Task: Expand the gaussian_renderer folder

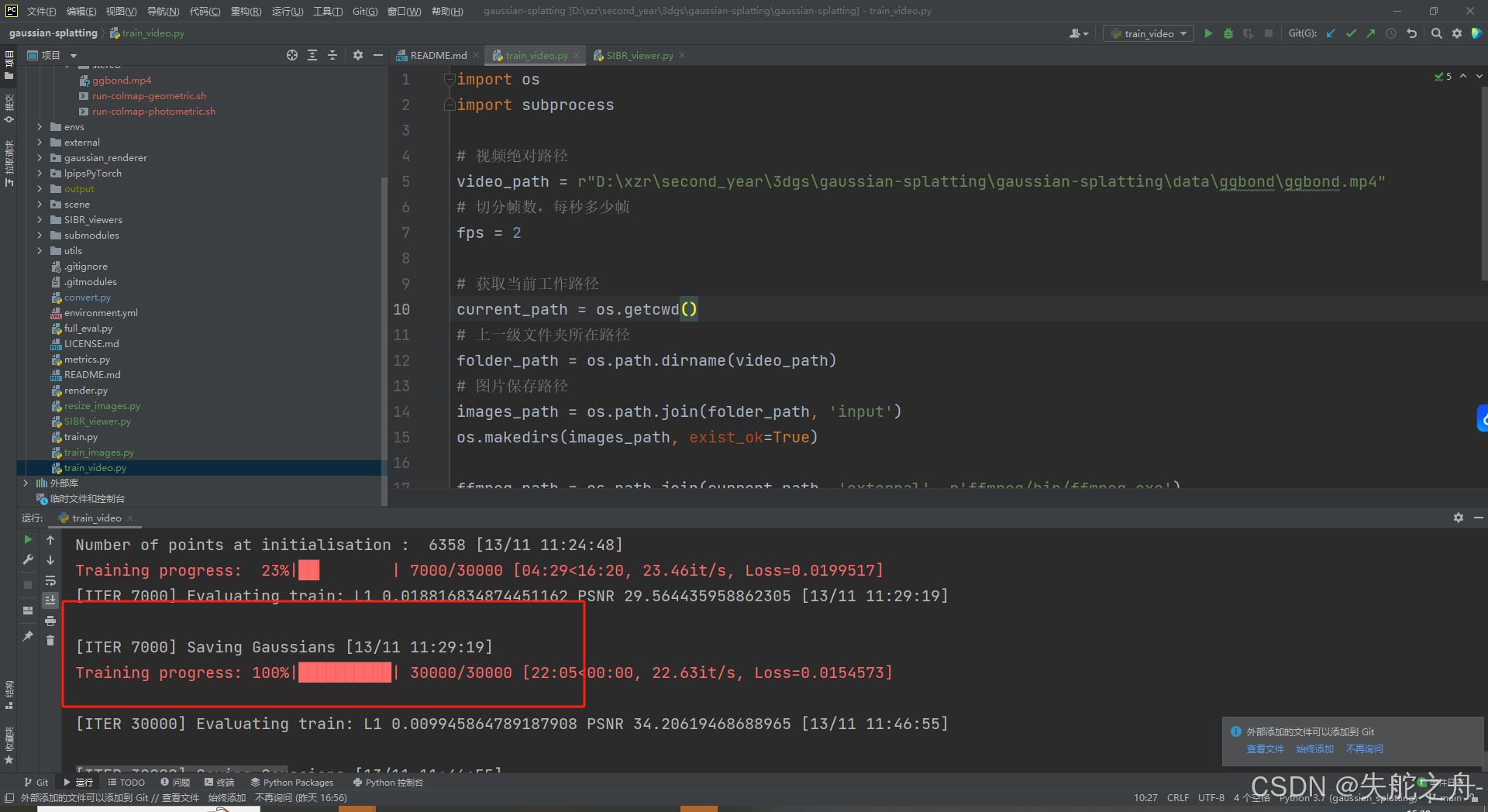Action: (40, 157)
